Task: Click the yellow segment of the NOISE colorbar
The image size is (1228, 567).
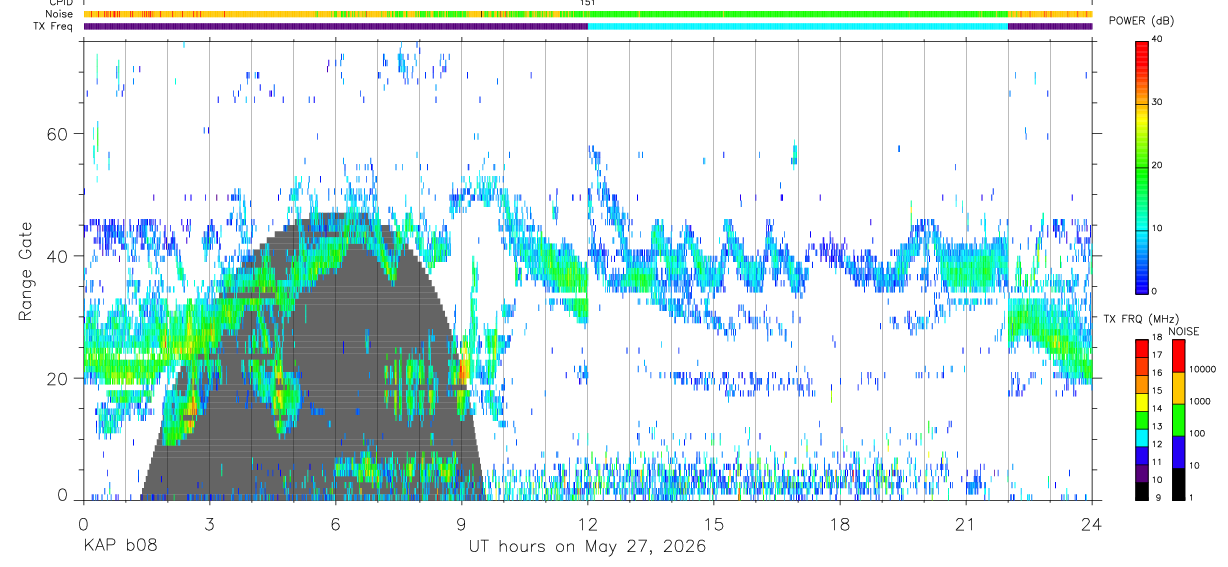Action: coord(1178,388)
